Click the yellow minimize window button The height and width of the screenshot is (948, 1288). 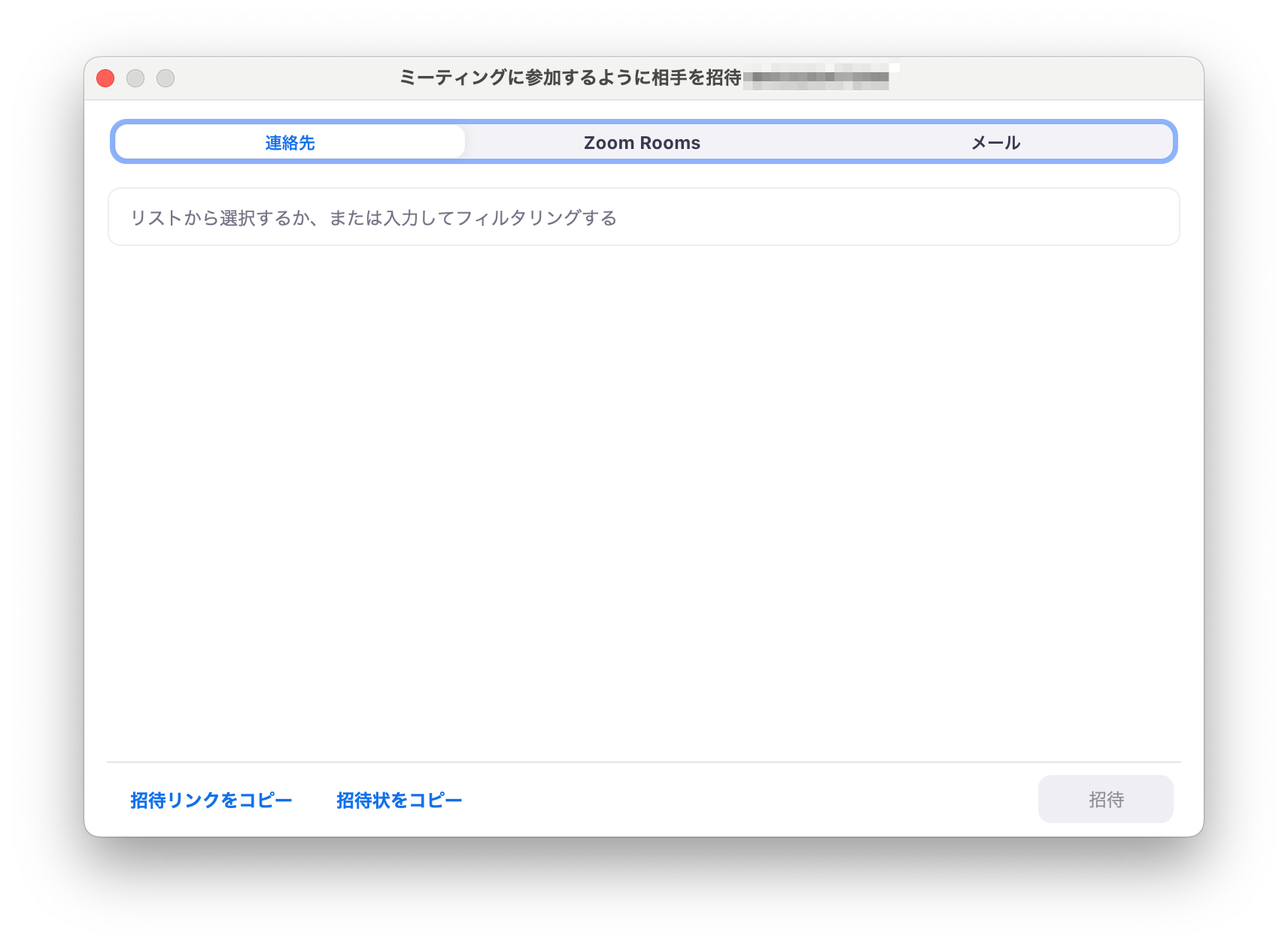[x=135, y=78]
